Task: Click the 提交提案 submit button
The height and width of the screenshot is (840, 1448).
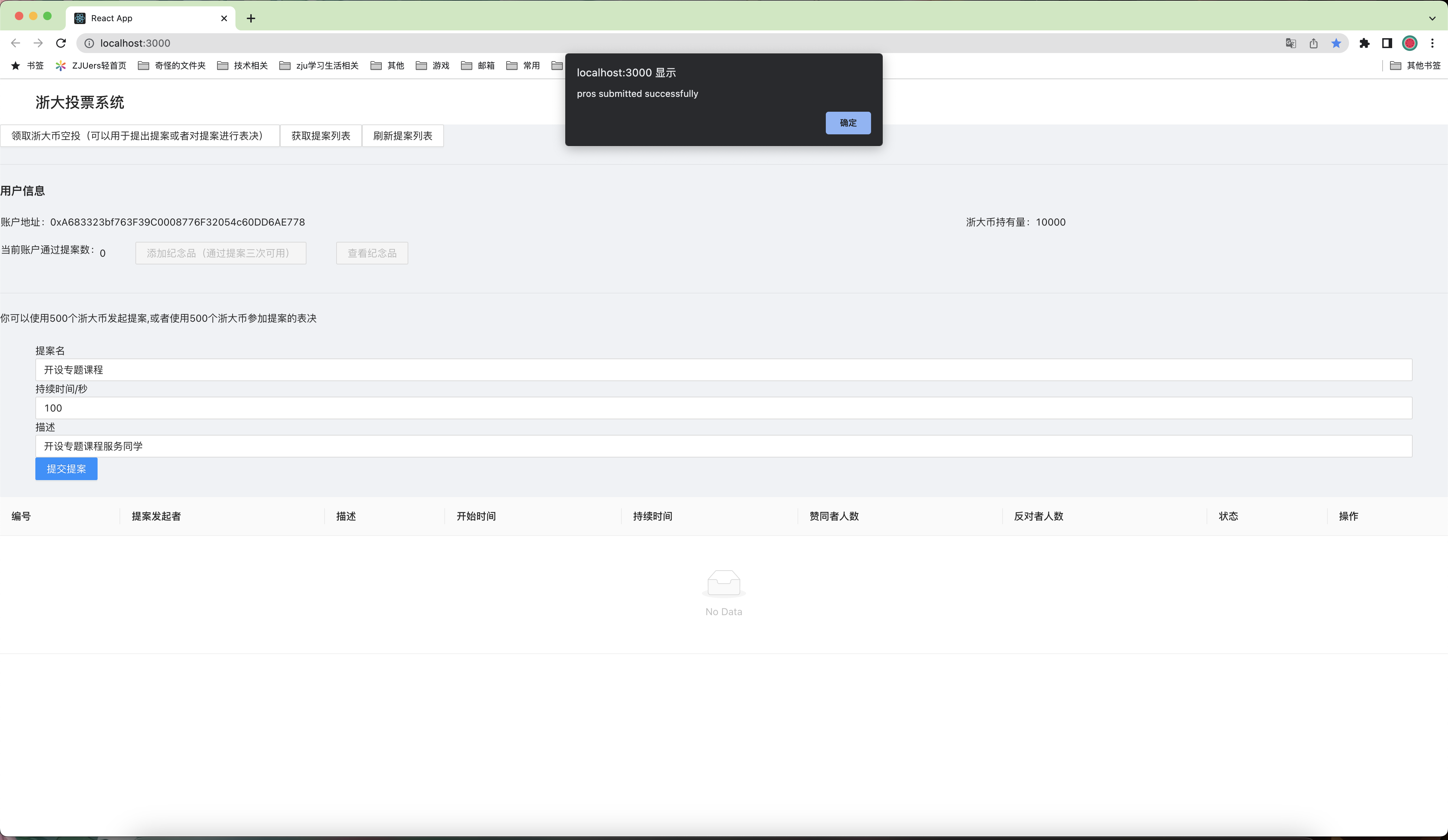Action: point(66,469)
